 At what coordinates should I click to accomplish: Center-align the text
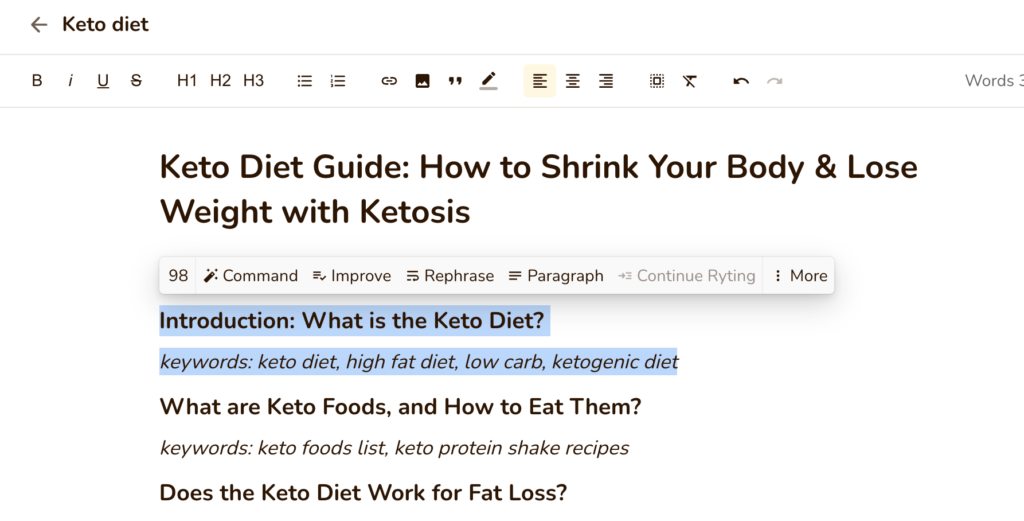573,81
